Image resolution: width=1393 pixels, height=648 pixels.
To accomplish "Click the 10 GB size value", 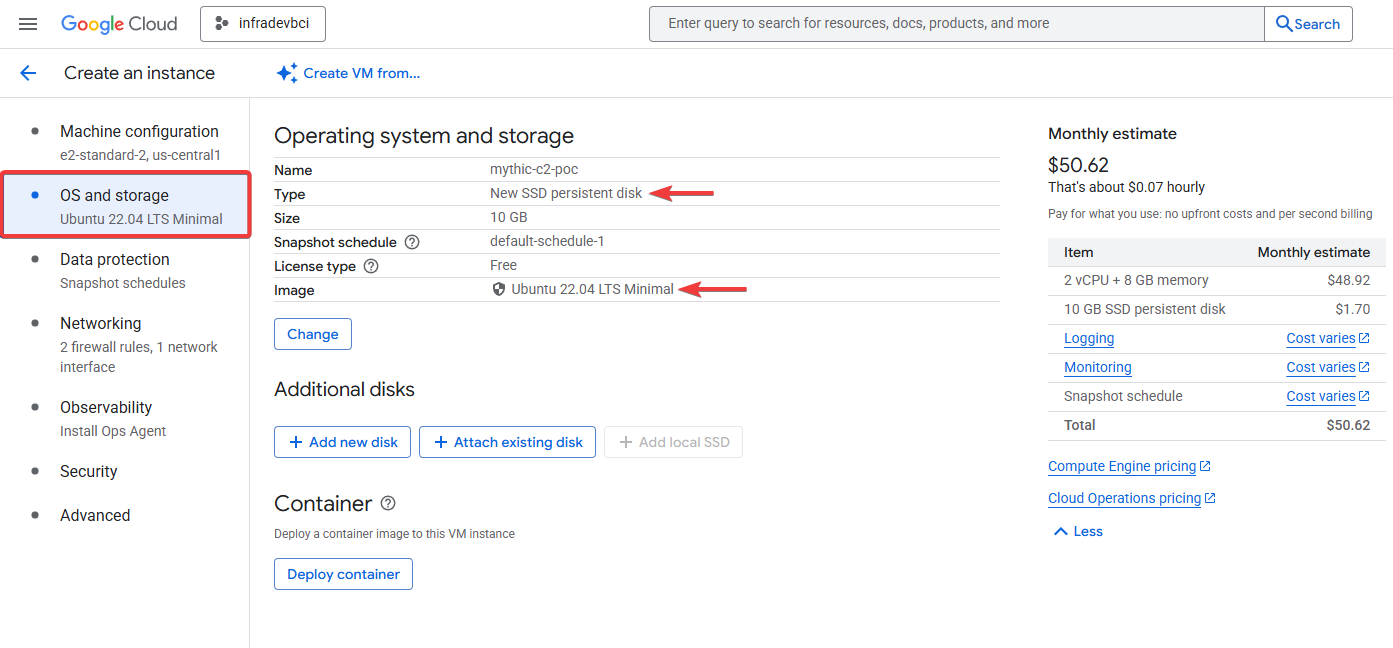I will [508, 217].
